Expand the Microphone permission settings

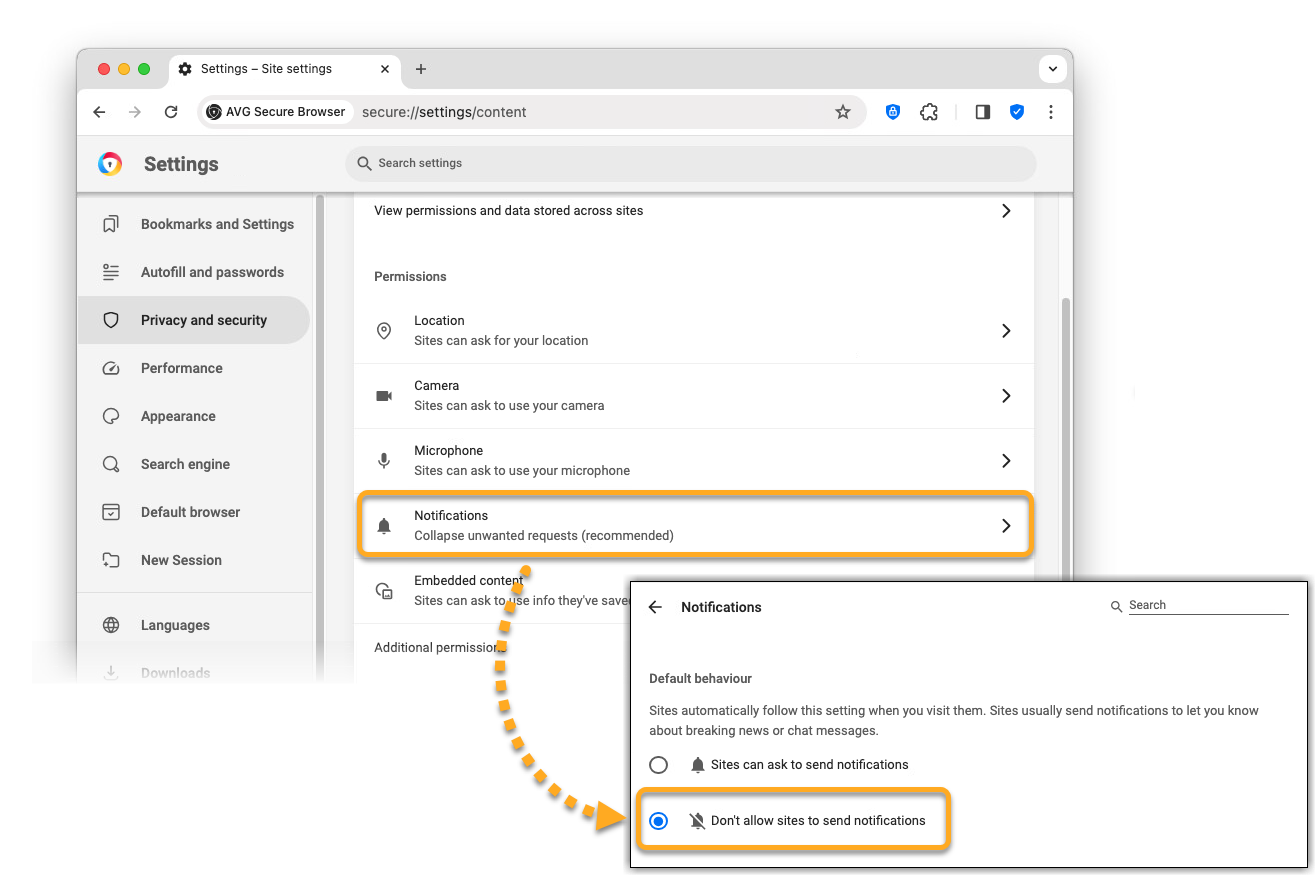point(694,461)
